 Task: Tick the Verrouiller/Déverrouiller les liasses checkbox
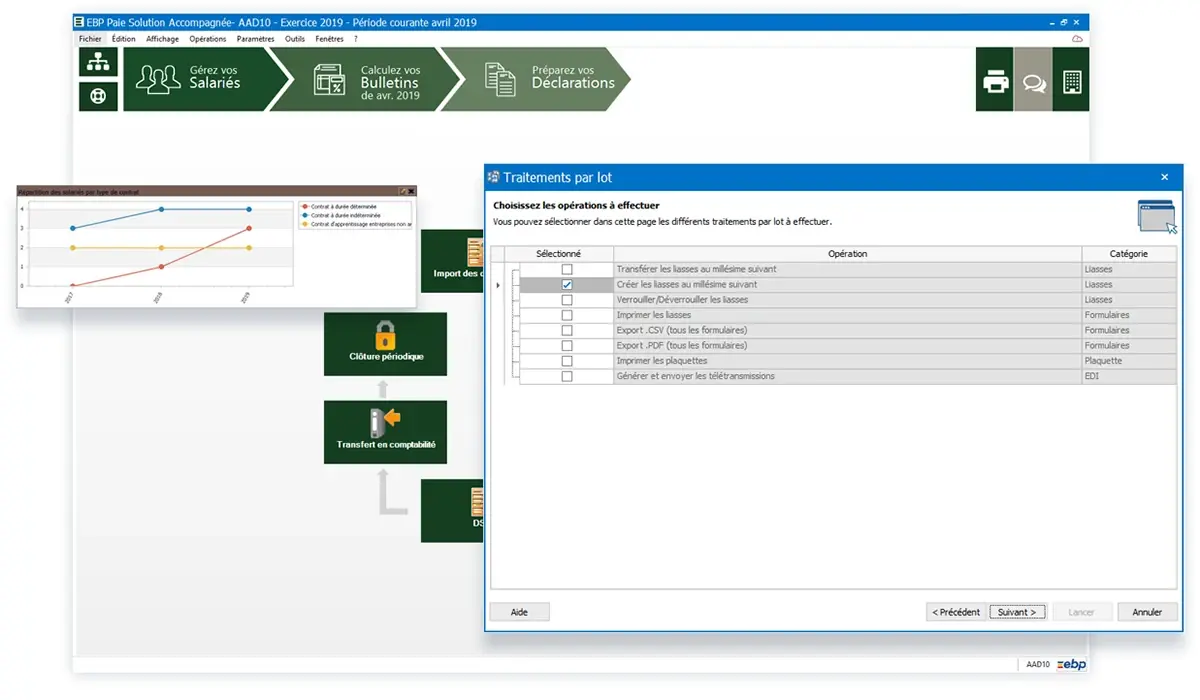coord(567,300)
